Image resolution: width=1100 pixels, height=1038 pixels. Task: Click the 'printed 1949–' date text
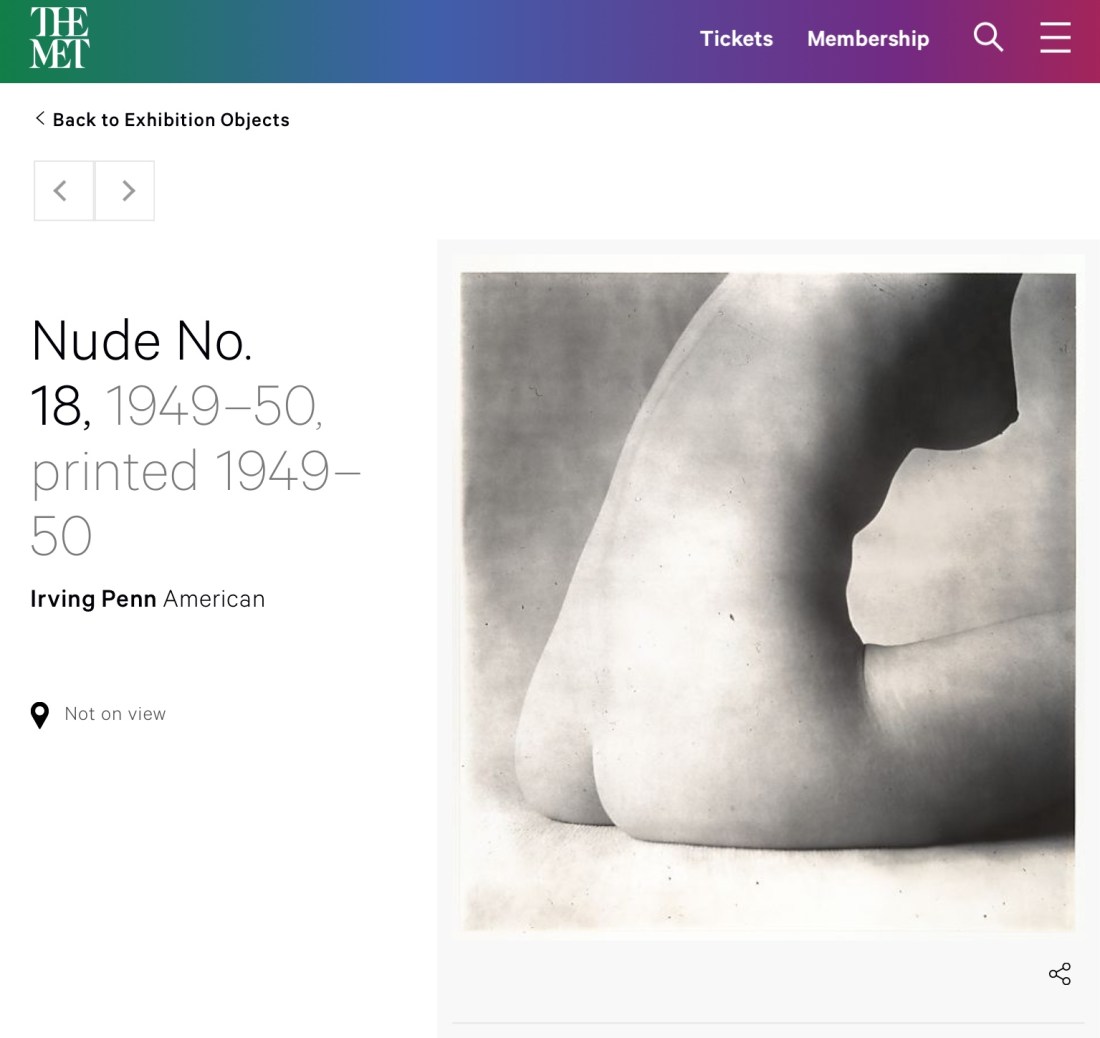coord(195,471)
